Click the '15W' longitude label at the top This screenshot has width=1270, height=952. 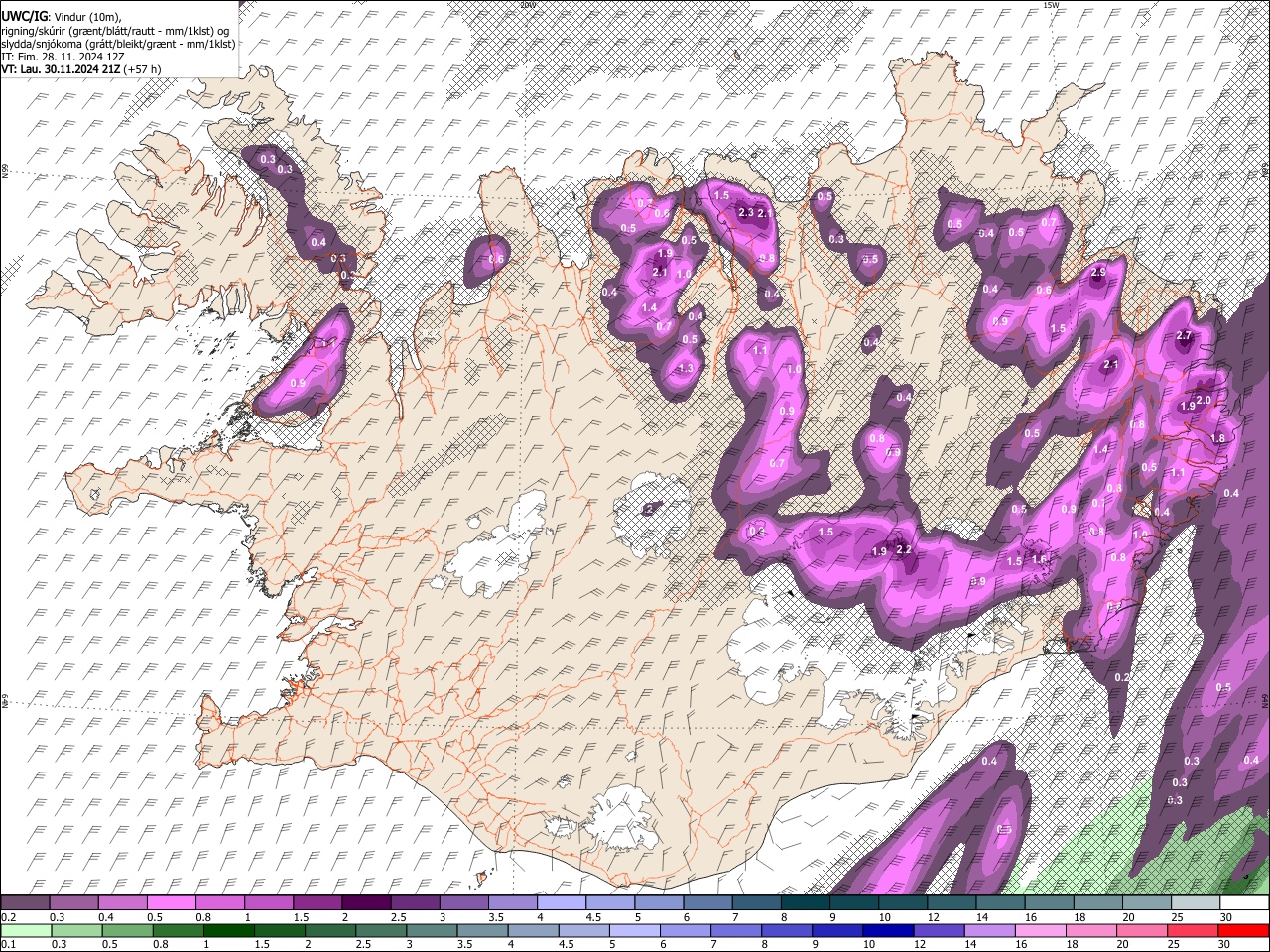[1051, 4]
